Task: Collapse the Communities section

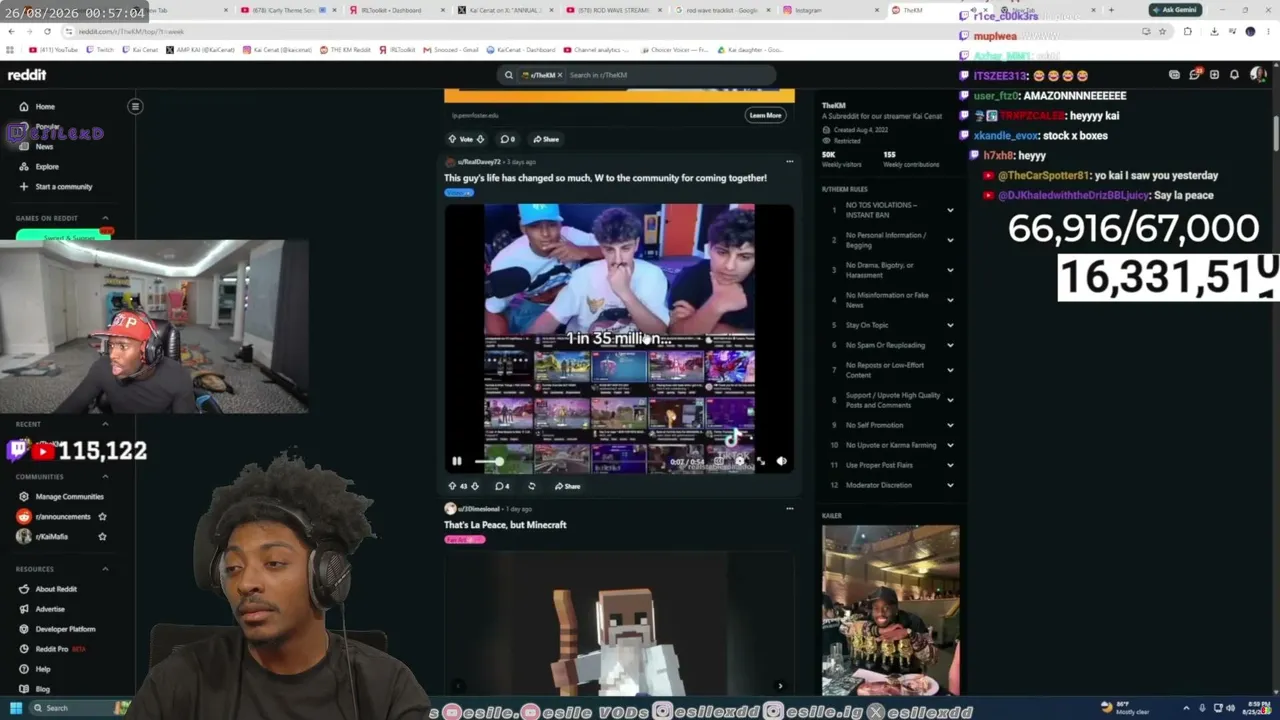Action: click(105, 477)
